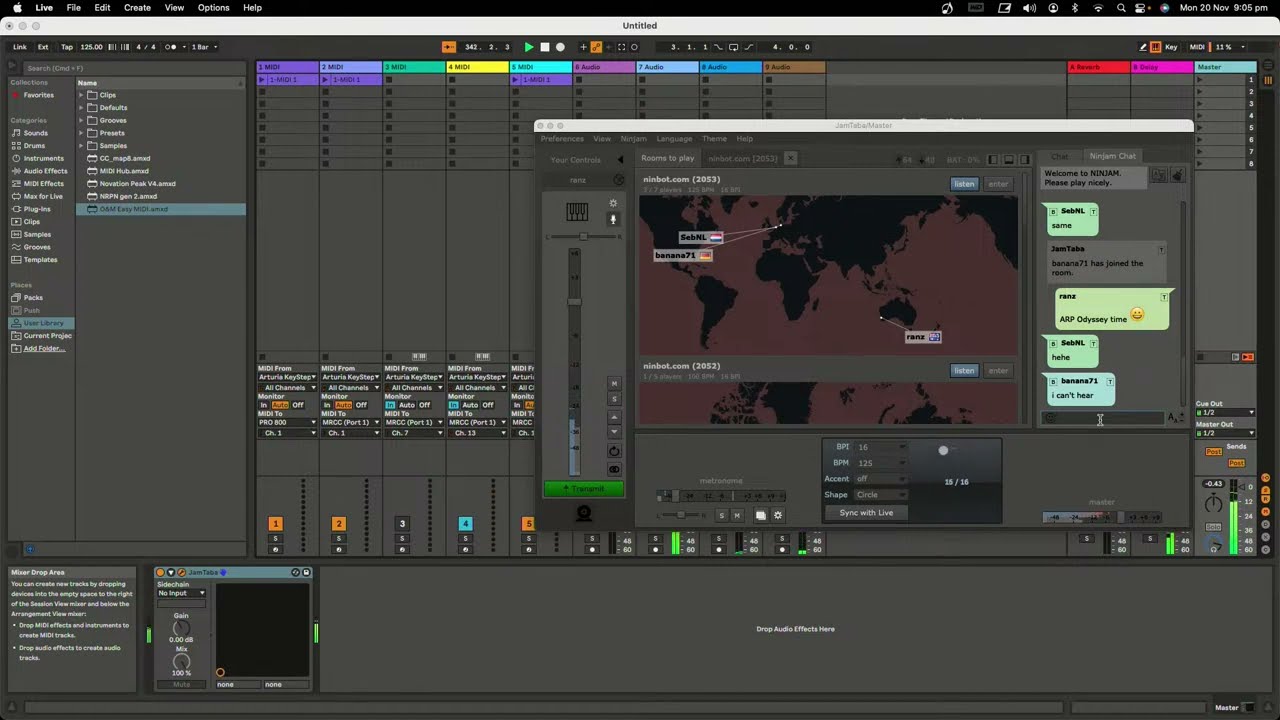Viewport: 1280px width, 720px height.
Task: Toggle the Automation Arm button in transport
Action: [x=596, y=47]
